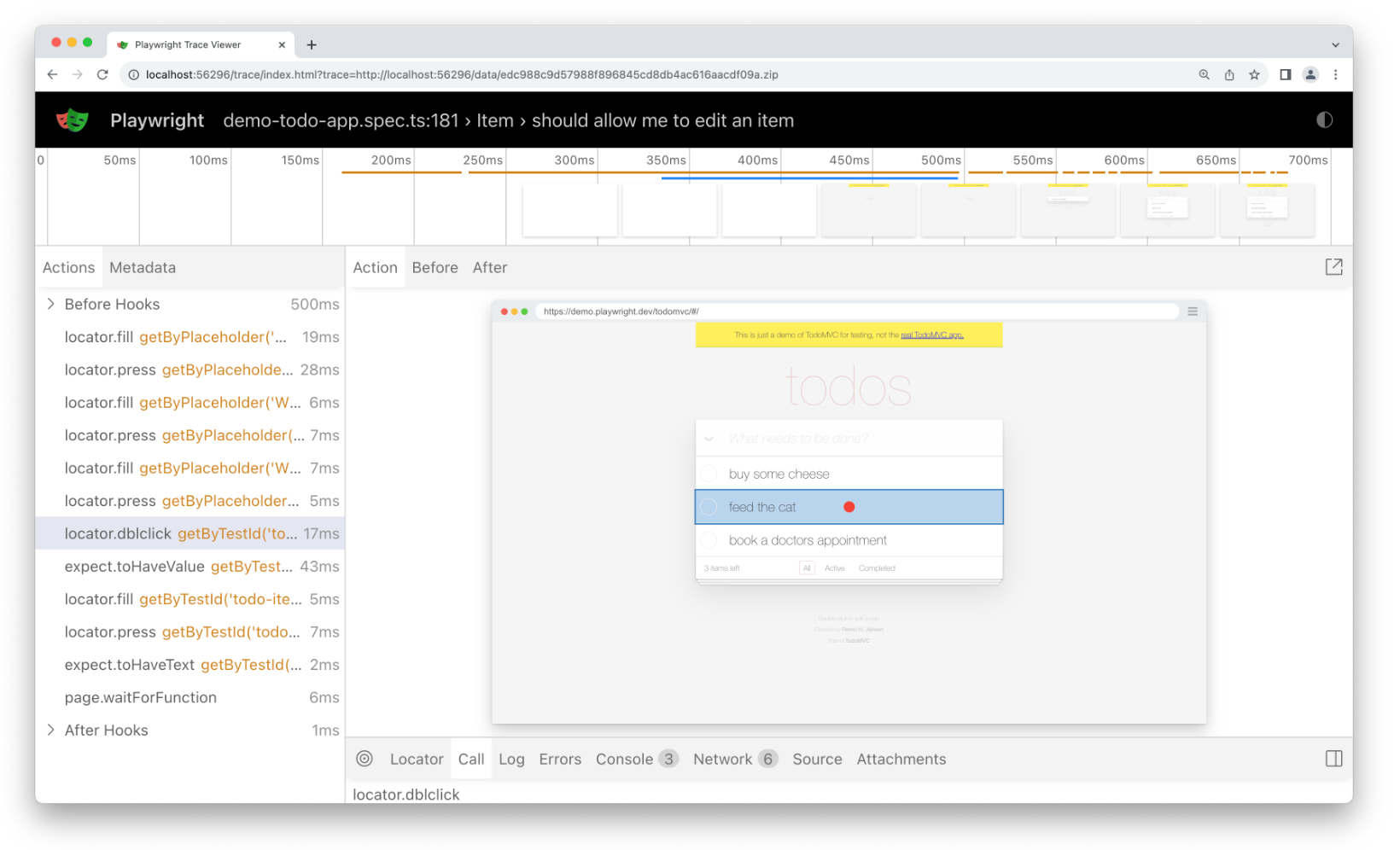Select the page.waitForFunction action row

(x=190, y=697)
